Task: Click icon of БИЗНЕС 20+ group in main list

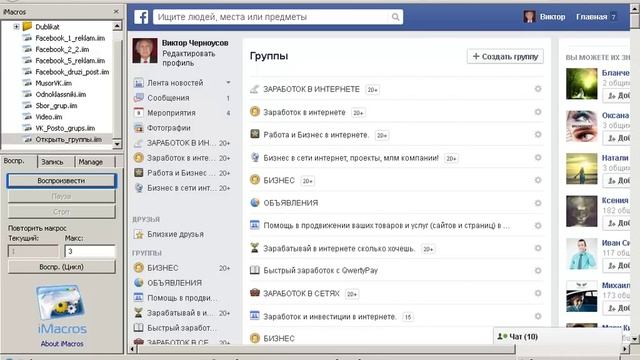Action: pyautogui.click(x=255, y=180)
